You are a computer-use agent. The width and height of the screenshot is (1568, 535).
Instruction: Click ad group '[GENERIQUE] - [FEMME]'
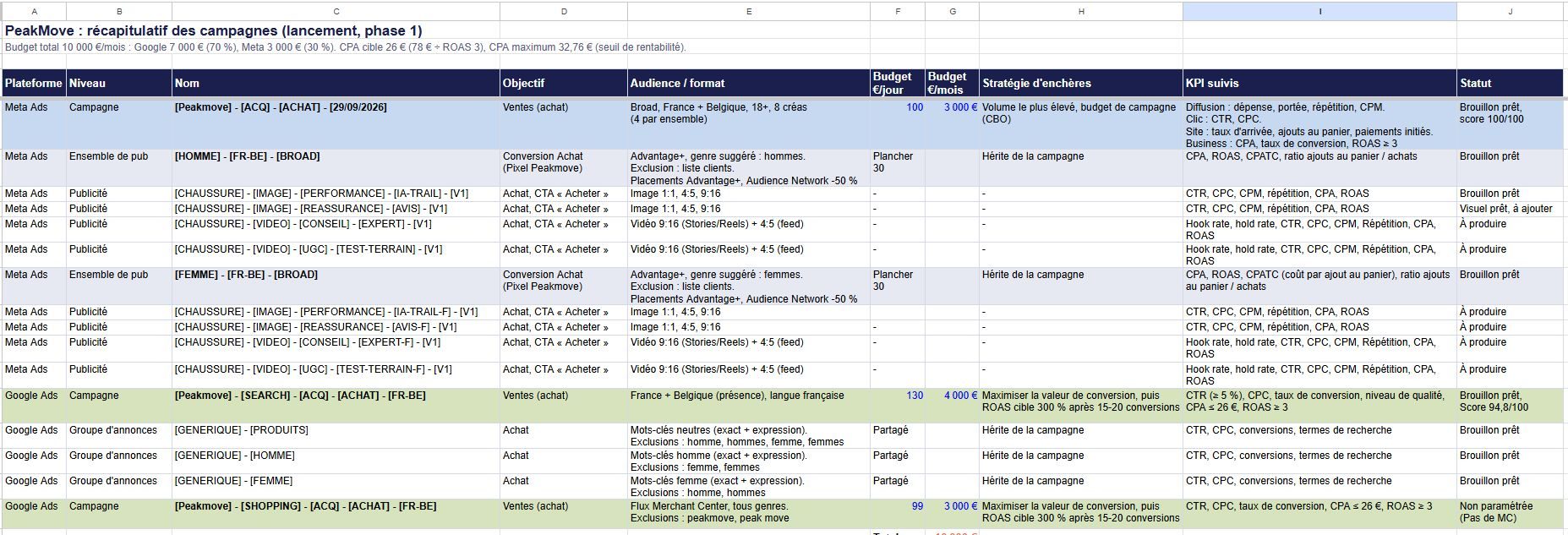point(233,481)
